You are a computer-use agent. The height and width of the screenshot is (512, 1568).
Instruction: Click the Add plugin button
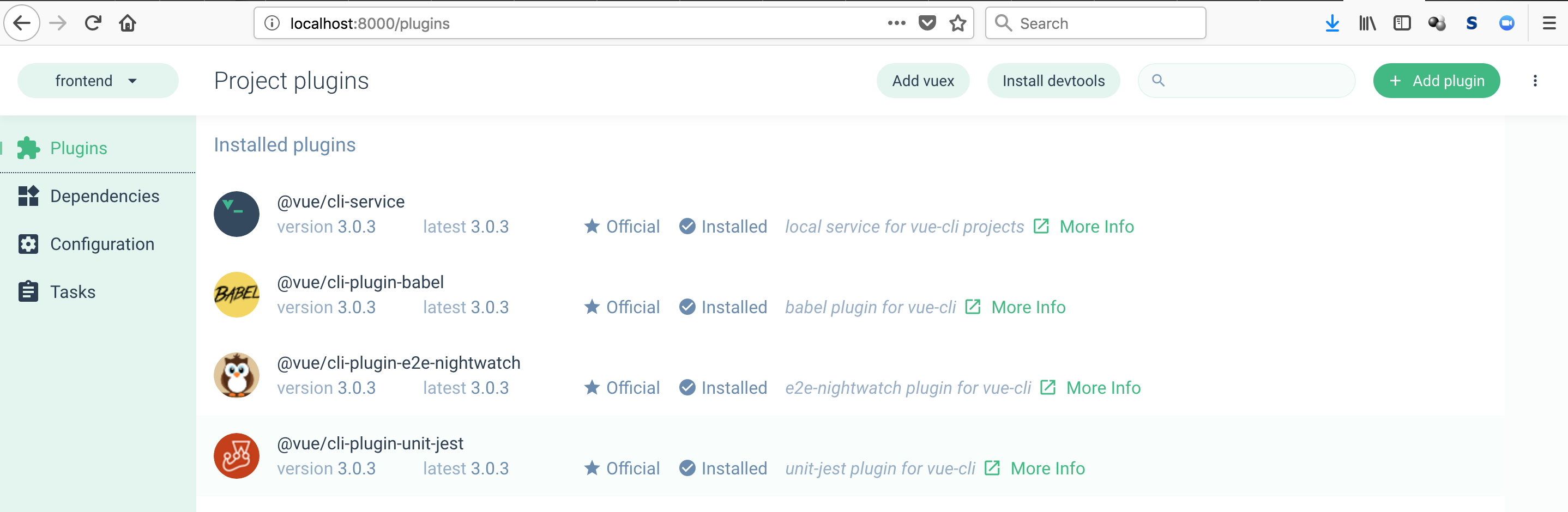point(1437,80)
